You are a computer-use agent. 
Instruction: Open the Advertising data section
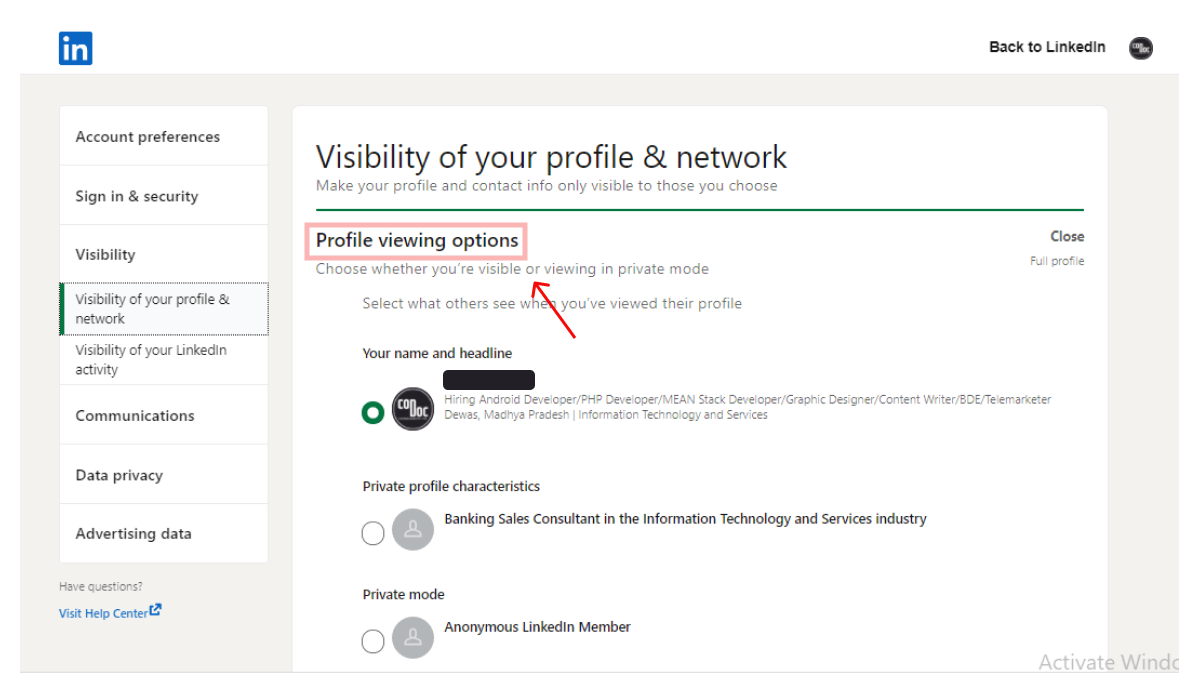coord(164,534)
